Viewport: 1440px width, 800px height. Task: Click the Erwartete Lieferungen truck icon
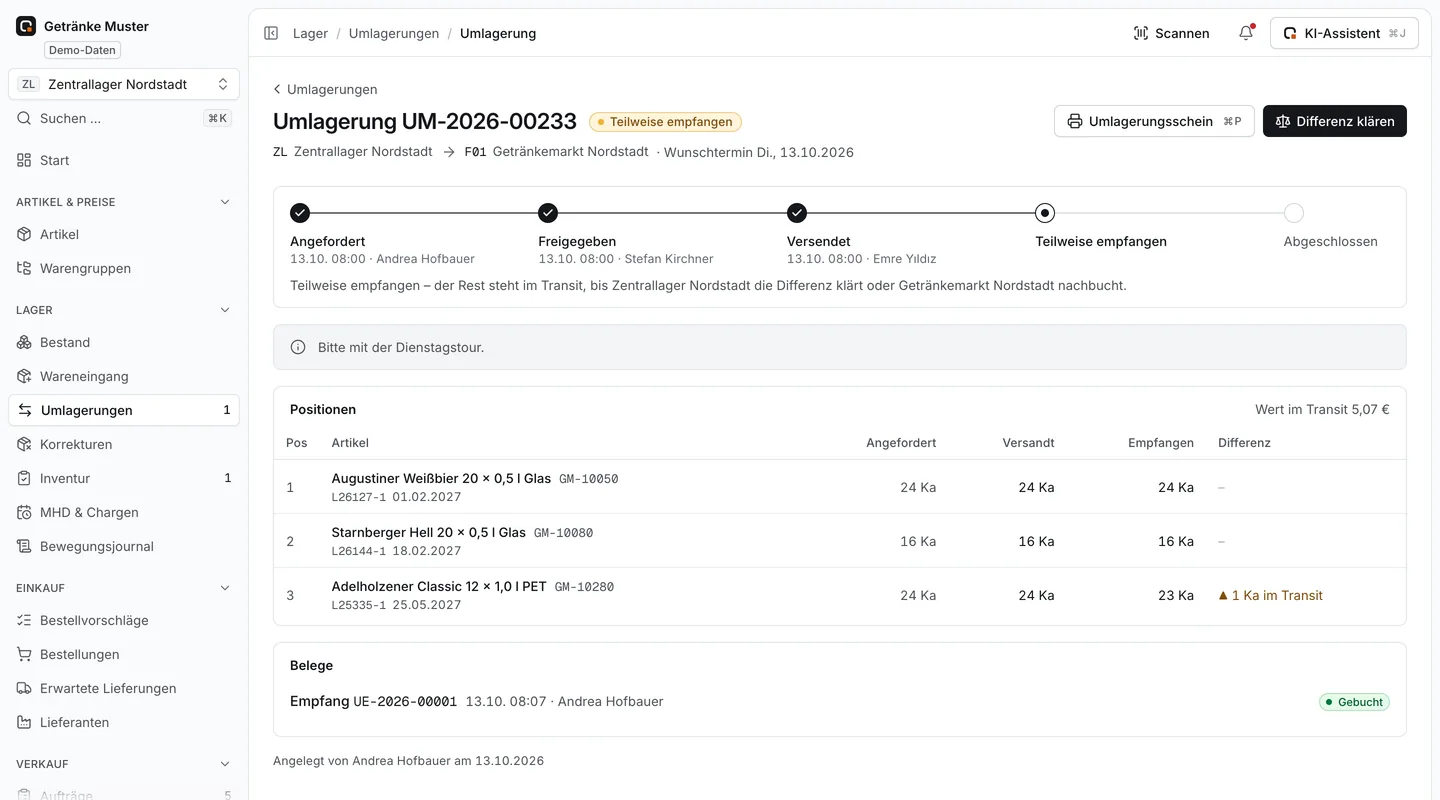click(24, 688)
